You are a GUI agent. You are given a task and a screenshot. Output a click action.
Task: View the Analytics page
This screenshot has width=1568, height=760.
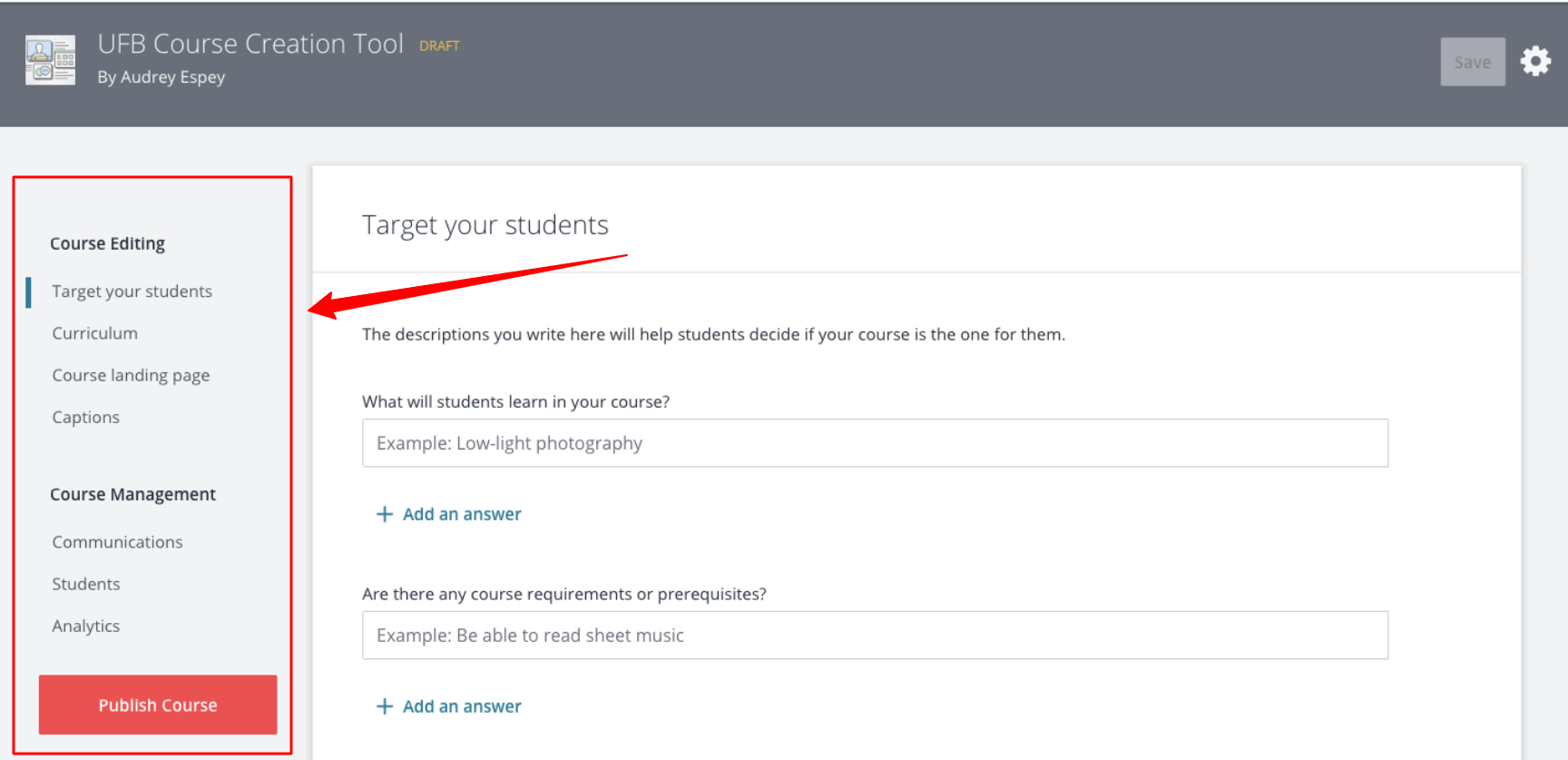click(85, 626)
